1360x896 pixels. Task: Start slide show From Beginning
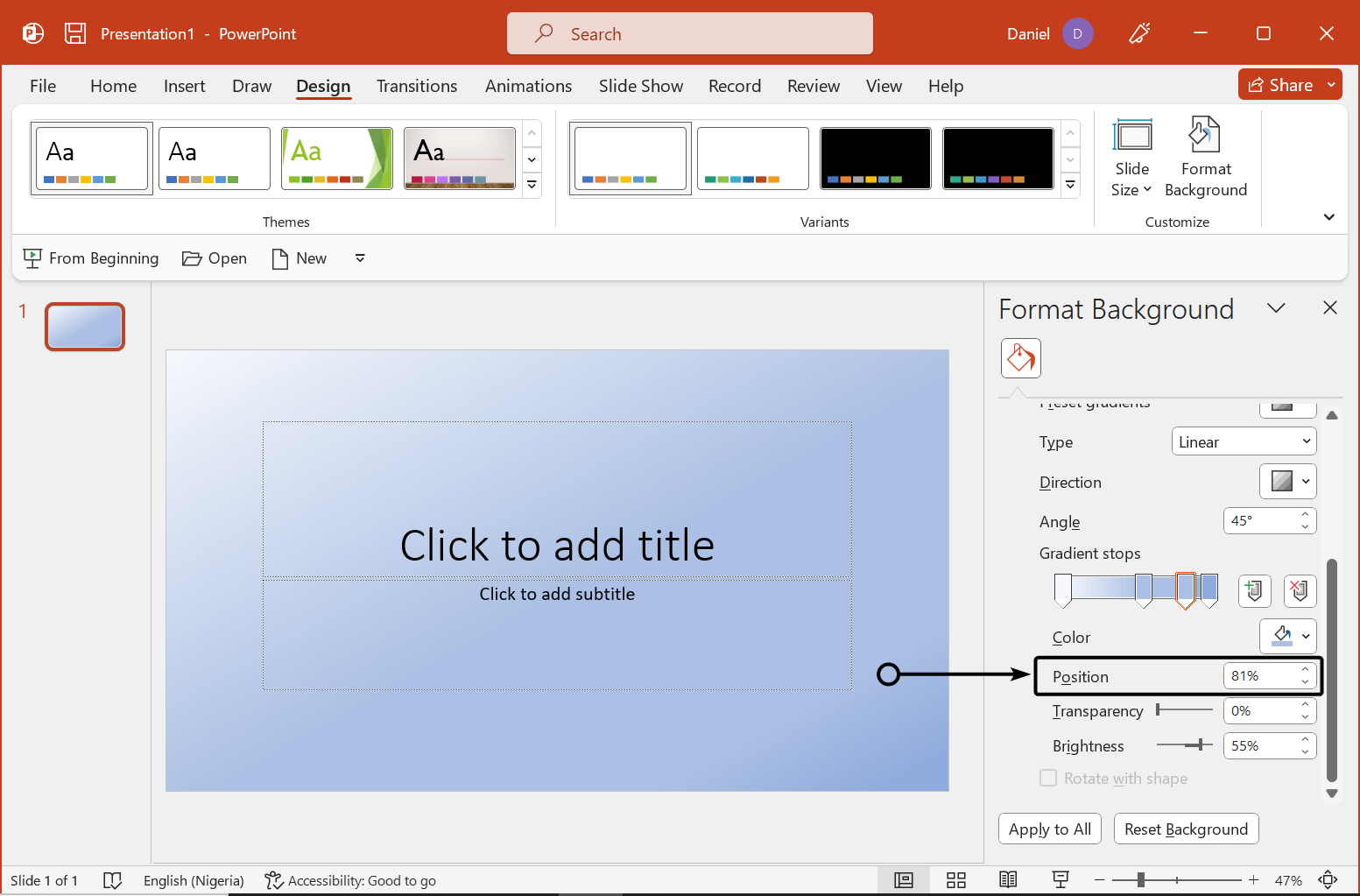(x=91, y=258)
